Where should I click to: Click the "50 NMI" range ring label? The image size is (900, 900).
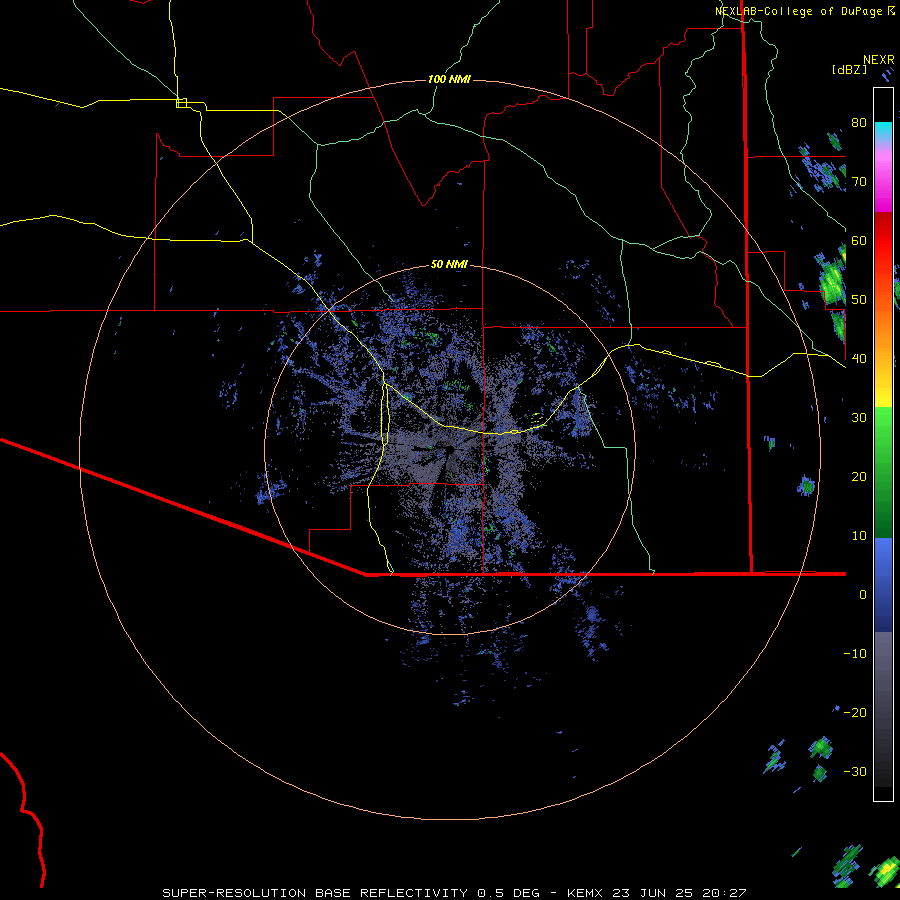(449, 265)
